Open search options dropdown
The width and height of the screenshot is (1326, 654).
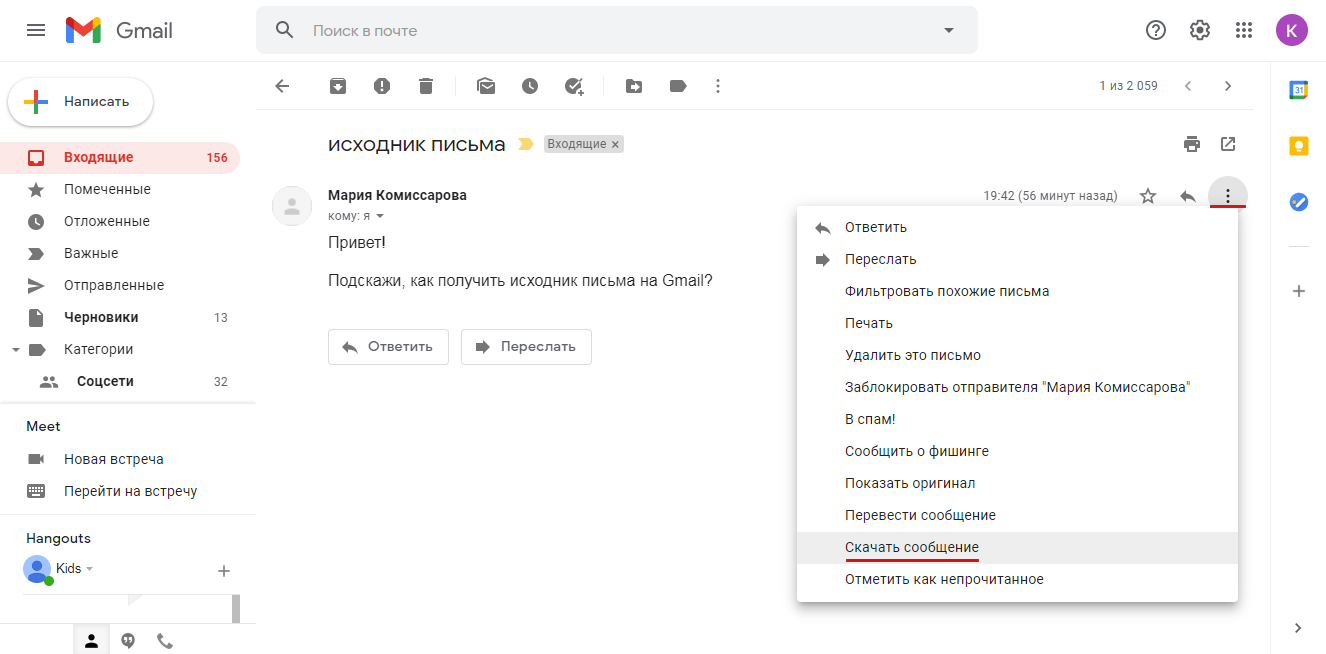click(x=947, y=30)
